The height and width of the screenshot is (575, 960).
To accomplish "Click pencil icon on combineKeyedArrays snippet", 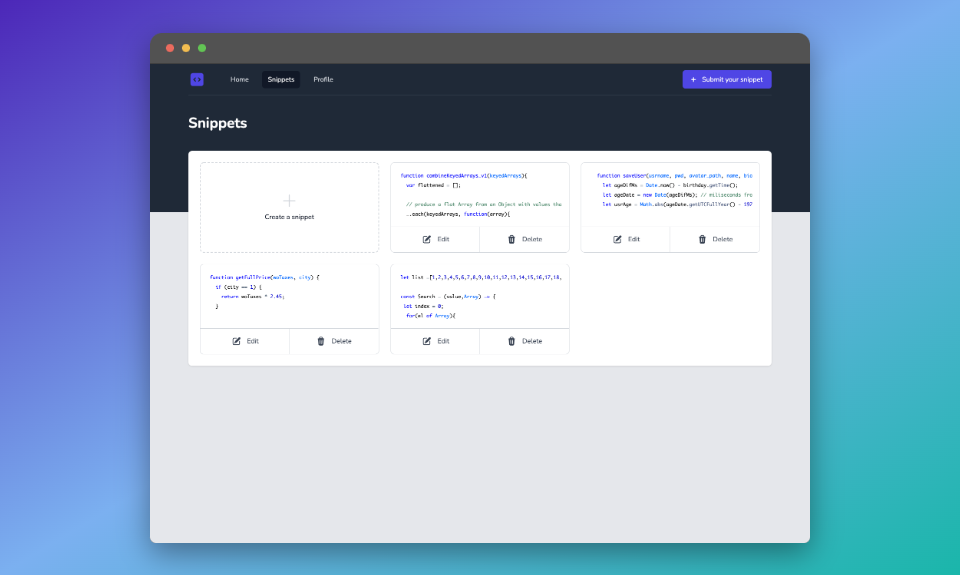I will point(427,239).
